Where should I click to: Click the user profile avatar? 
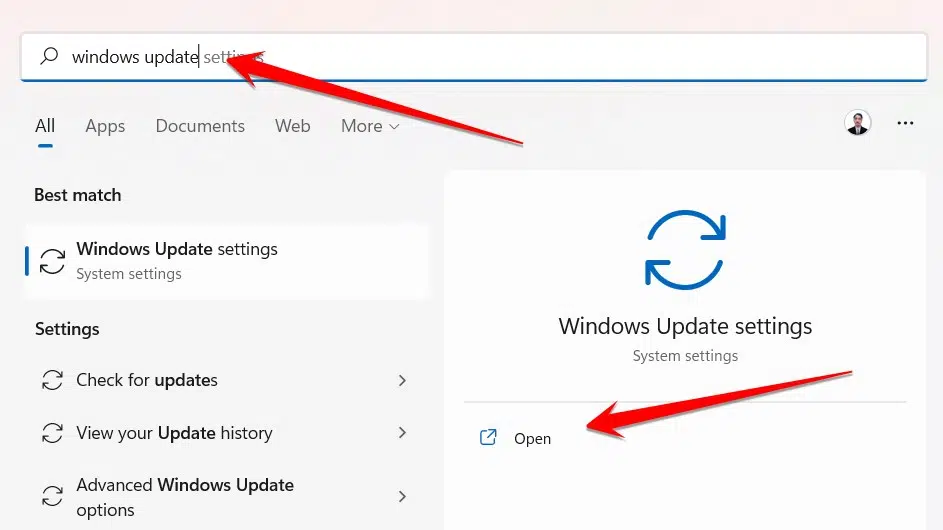[x=857, y=123]
